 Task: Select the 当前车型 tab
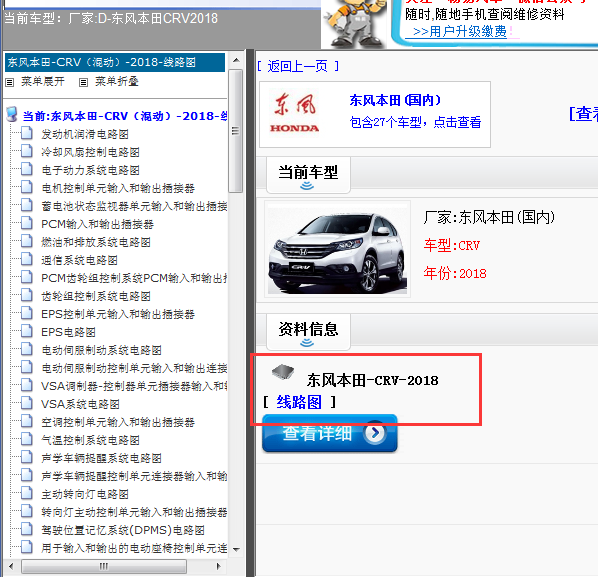[308, 175]
